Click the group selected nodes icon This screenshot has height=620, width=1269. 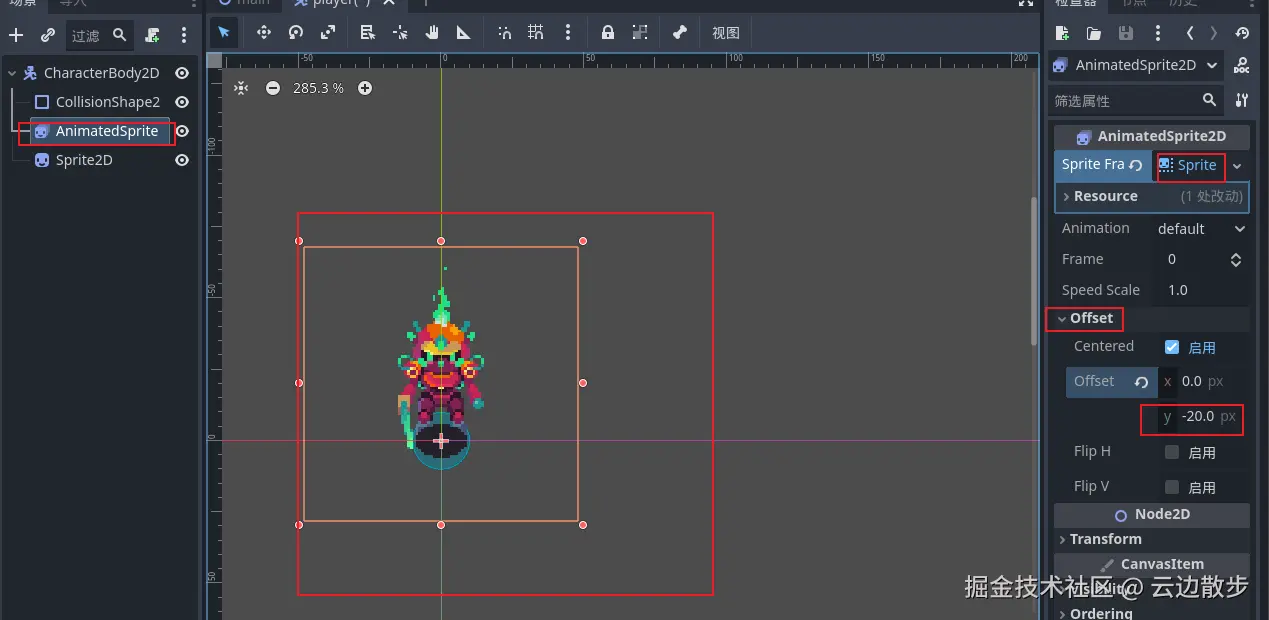pos(640,32)
